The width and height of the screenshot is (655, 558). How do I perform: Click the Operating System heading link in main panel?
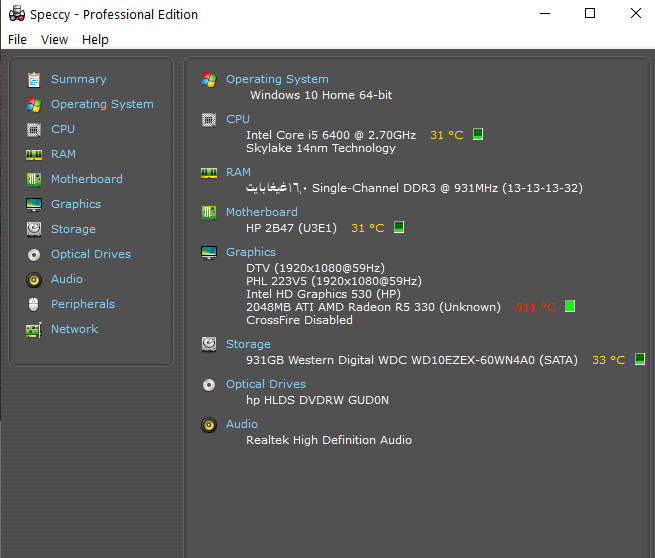(x=276, y=79)
